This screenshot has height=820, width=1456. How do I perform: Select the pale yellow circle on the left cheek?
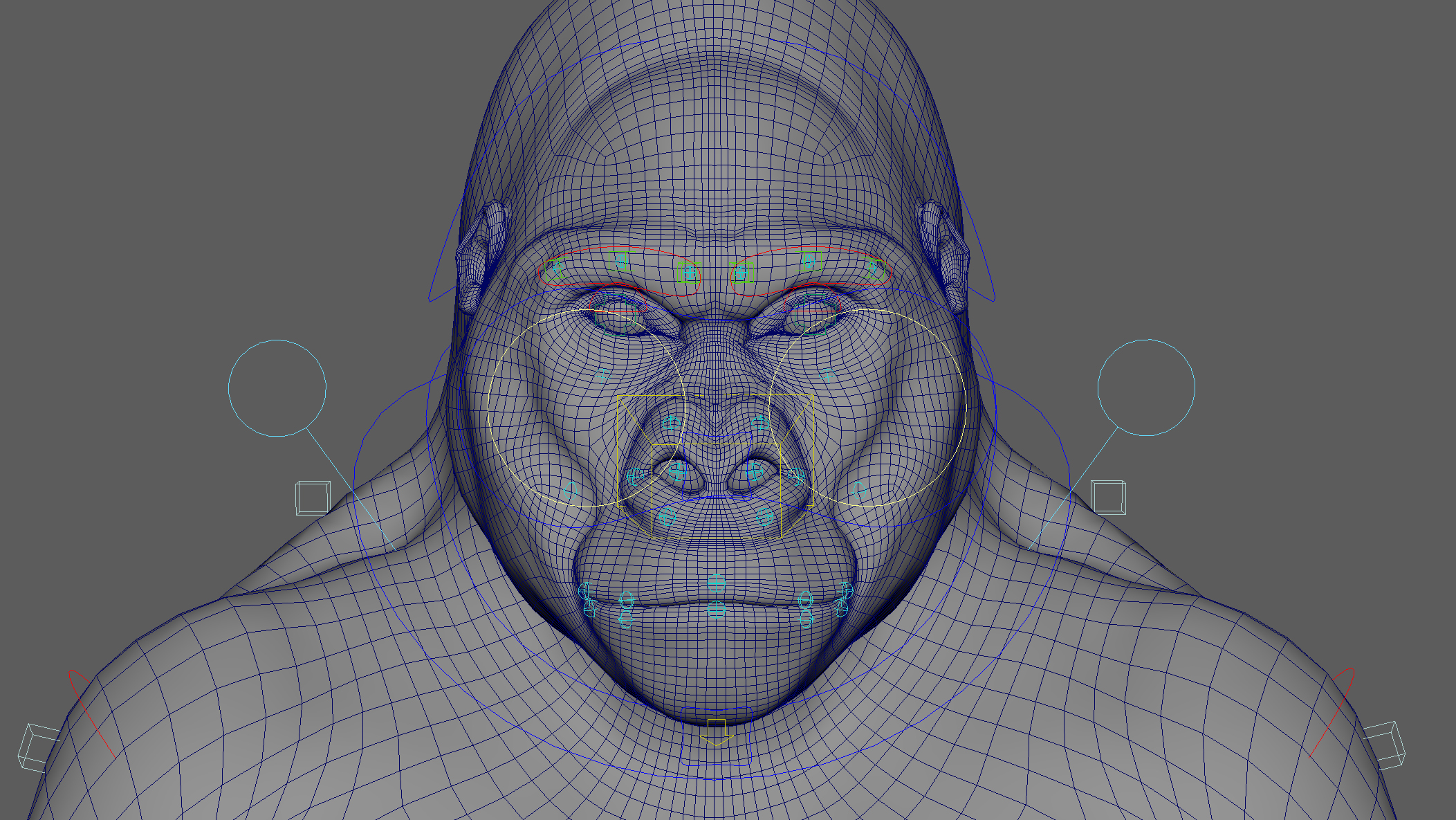pyautogui.click(x=587, y=408)
